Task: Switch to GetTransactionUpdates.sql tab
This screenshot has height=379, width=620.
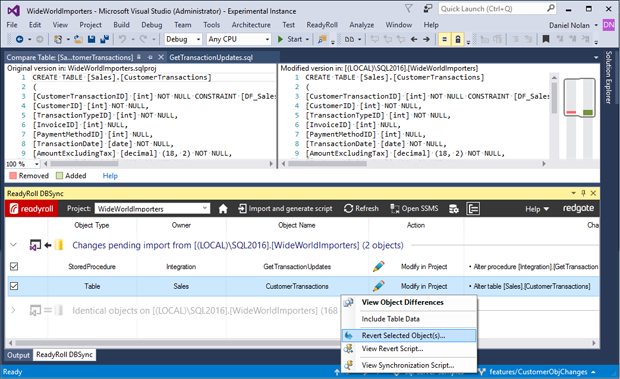Action: [x=211, y=58]
